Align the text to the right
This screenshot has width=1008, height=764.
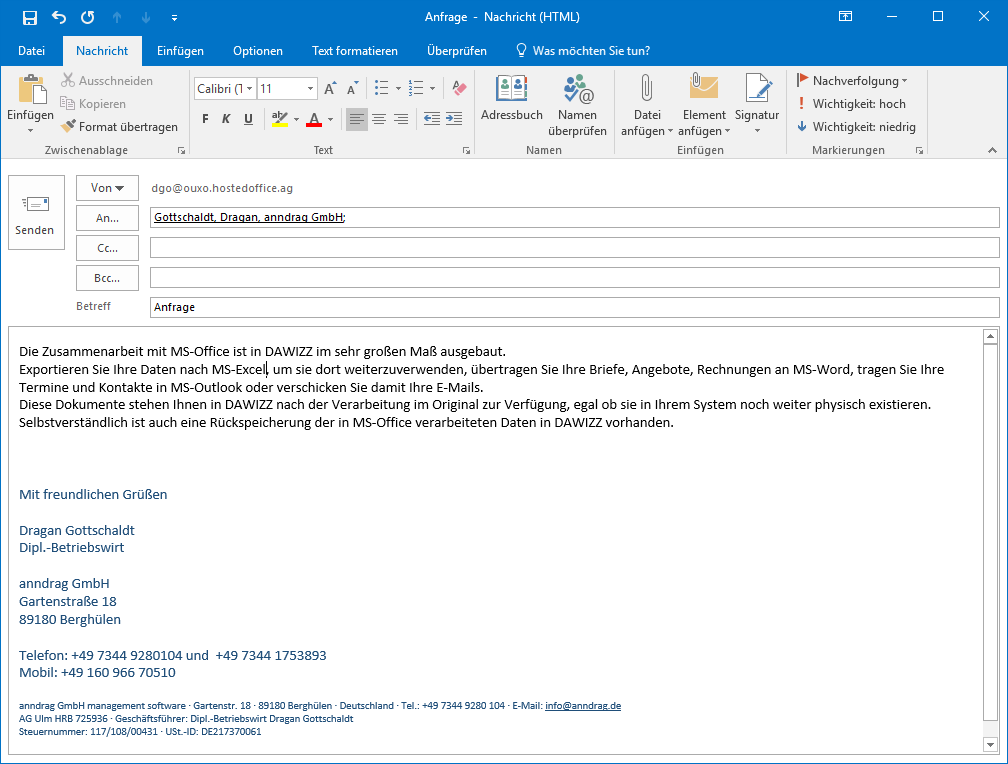(x=401, y=119)
